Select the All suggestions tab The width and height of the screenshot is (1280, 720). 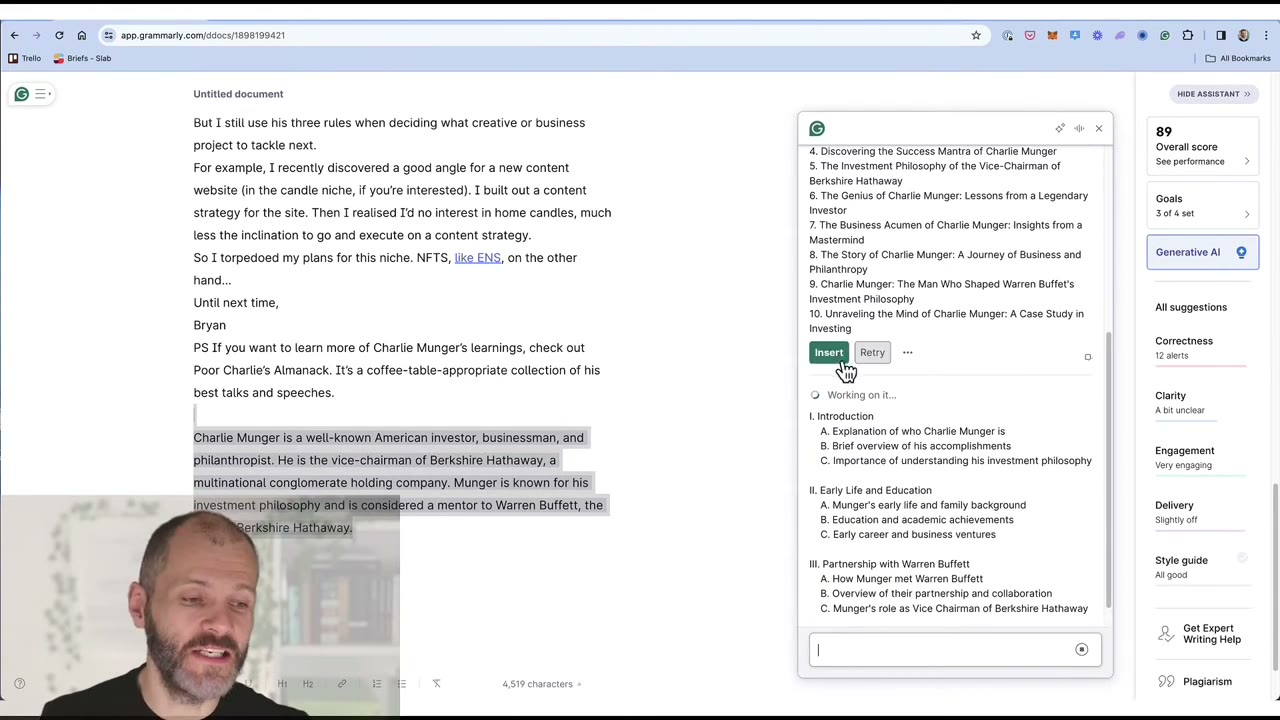(1191, 307)
